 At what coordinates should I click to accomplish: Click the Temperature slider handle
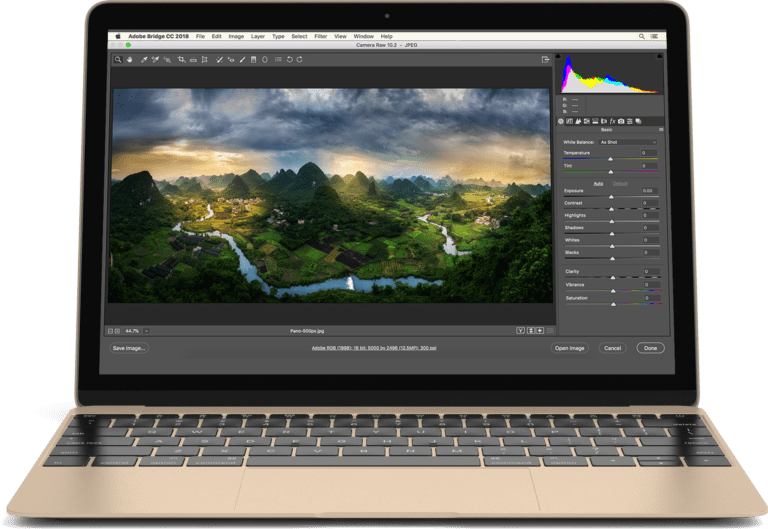pyautogui.click(x=610, y=159)
